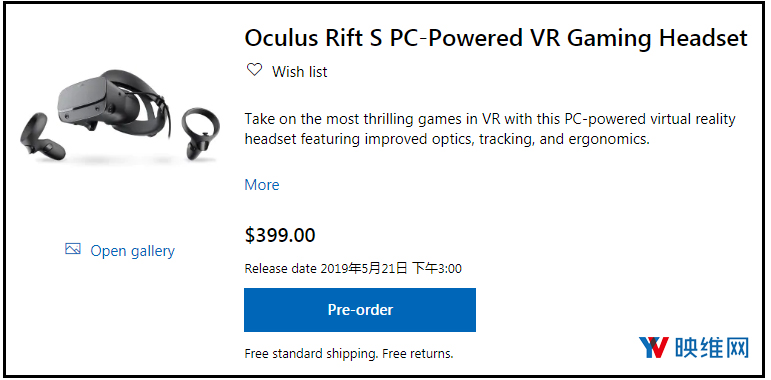771x380 pixels.
Task: Click the 2019年5月21日 release date value
Action: [x=364, y=268]
